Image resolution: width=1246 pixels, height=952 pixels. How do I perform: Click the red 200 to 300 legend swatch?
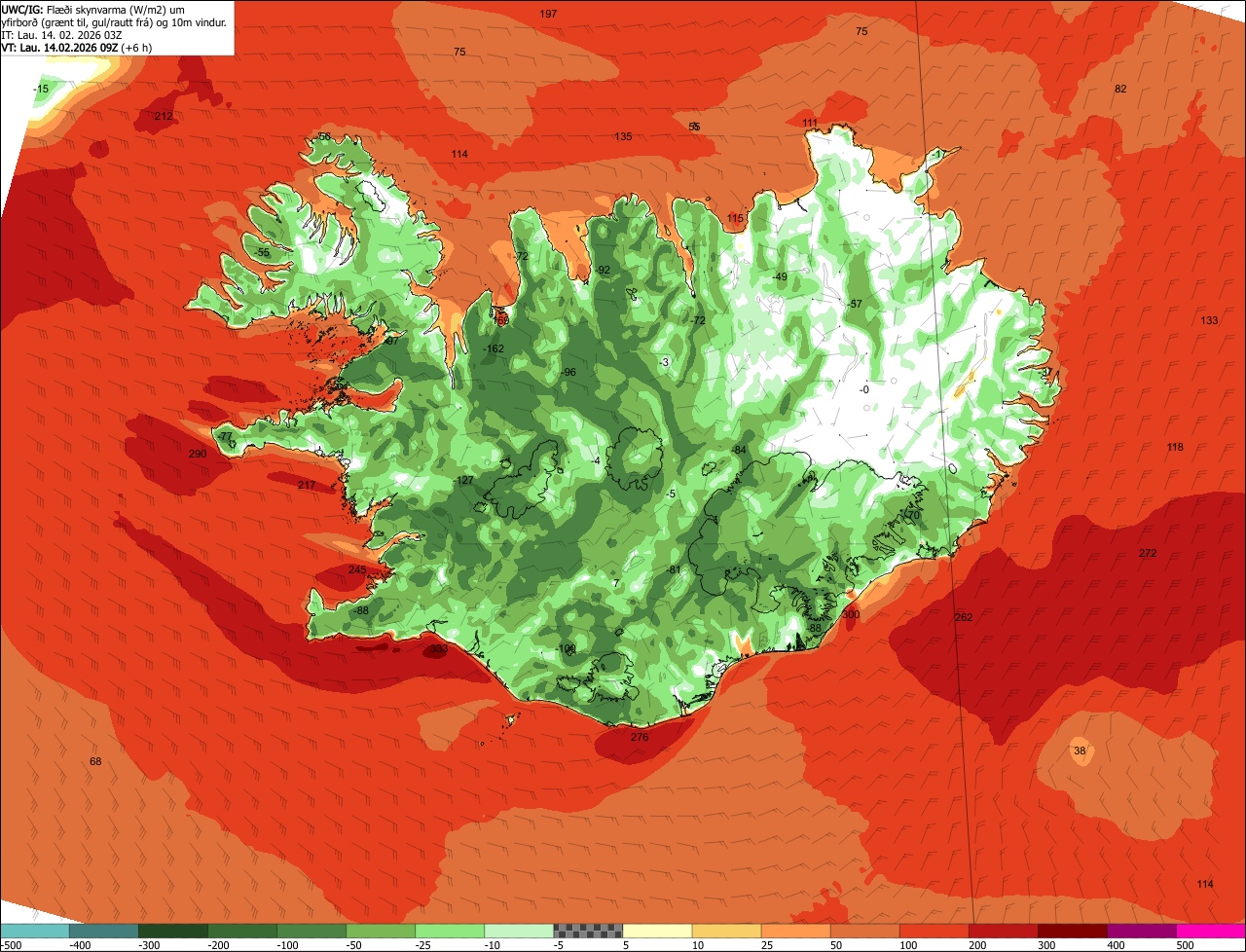[1004, 931]
